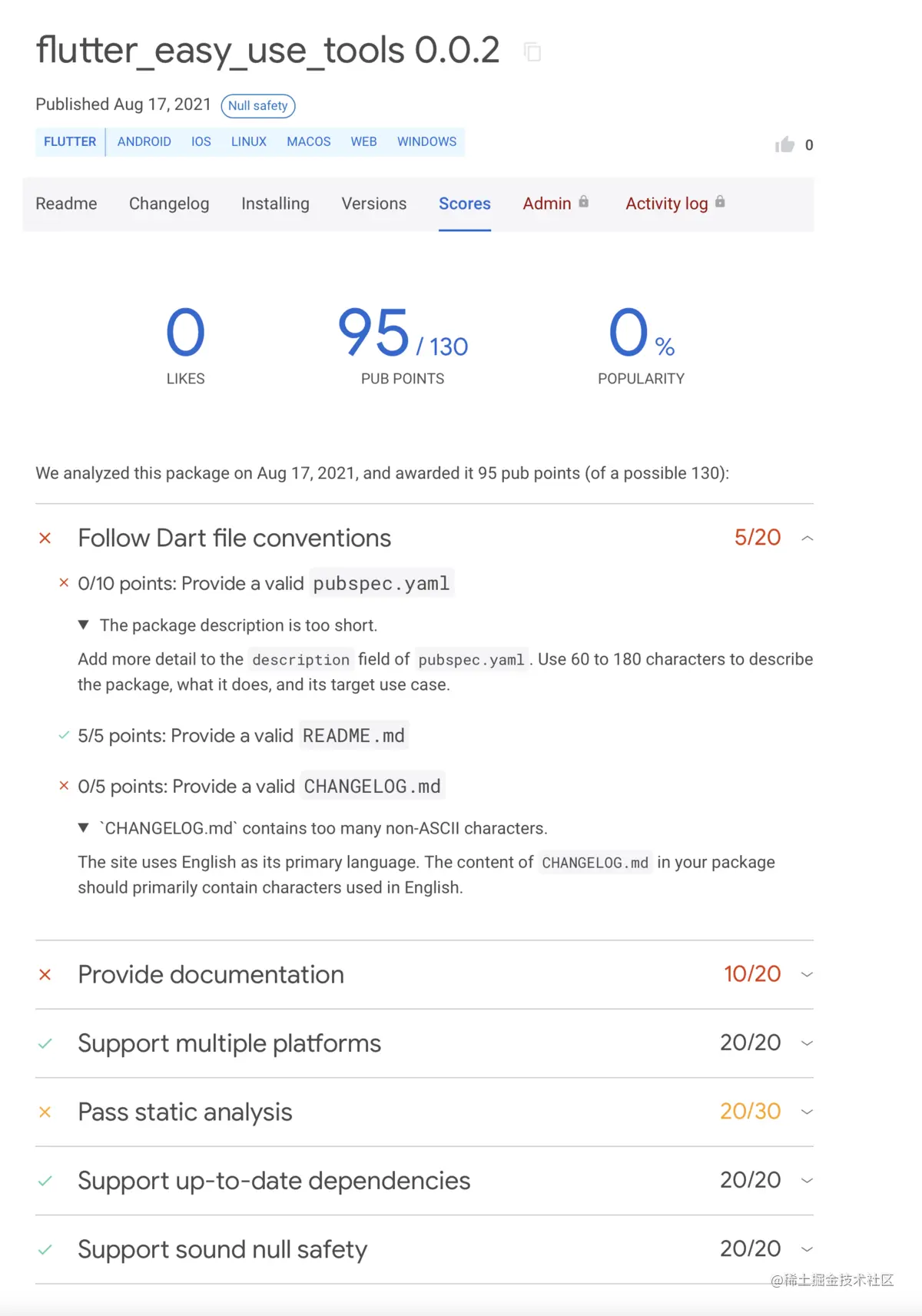The image size is (922, 1316).
Task: Click green check icon beside Support multiple platforms
Action: coord(45,1043)
